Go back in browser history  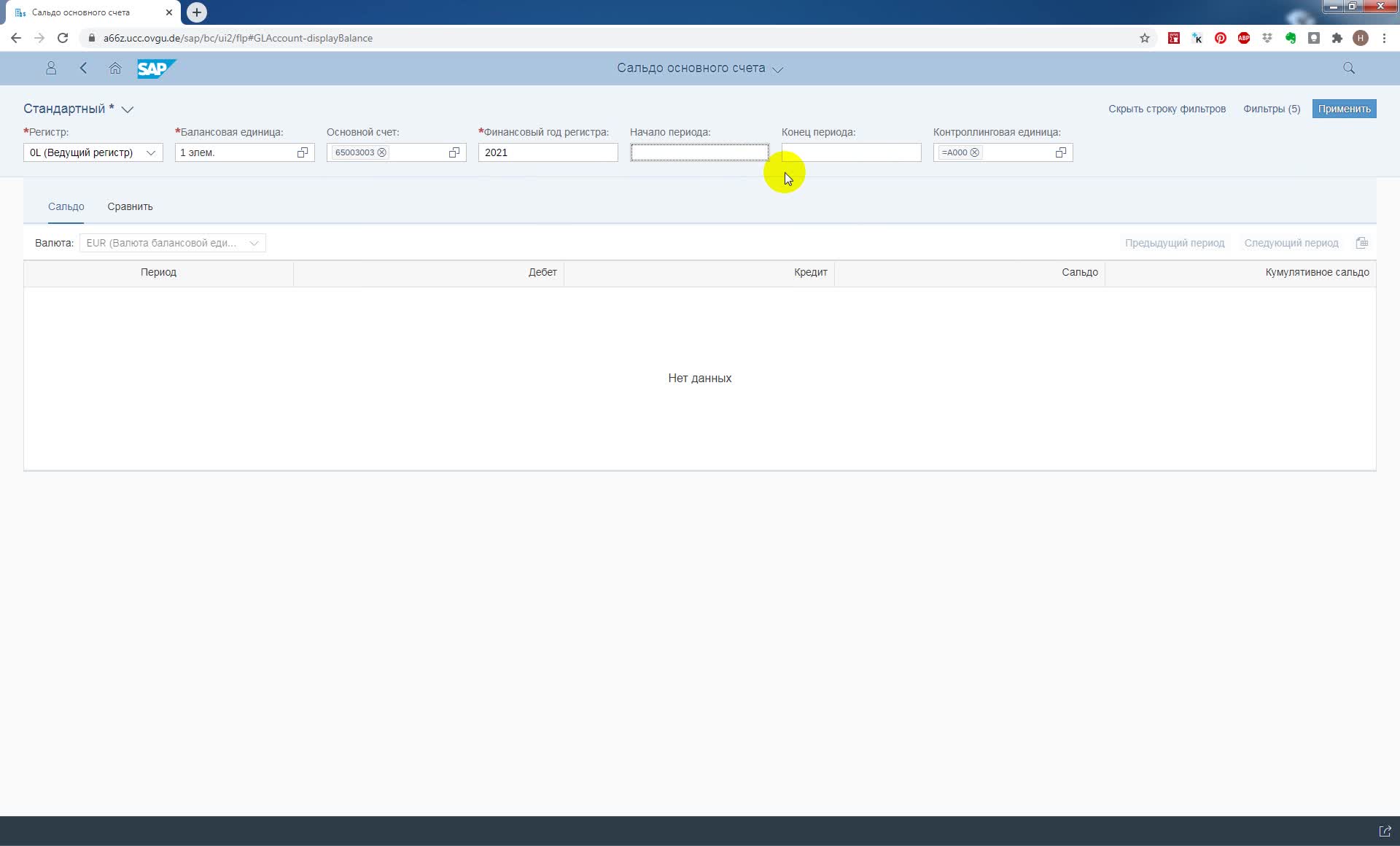point(16,38)
